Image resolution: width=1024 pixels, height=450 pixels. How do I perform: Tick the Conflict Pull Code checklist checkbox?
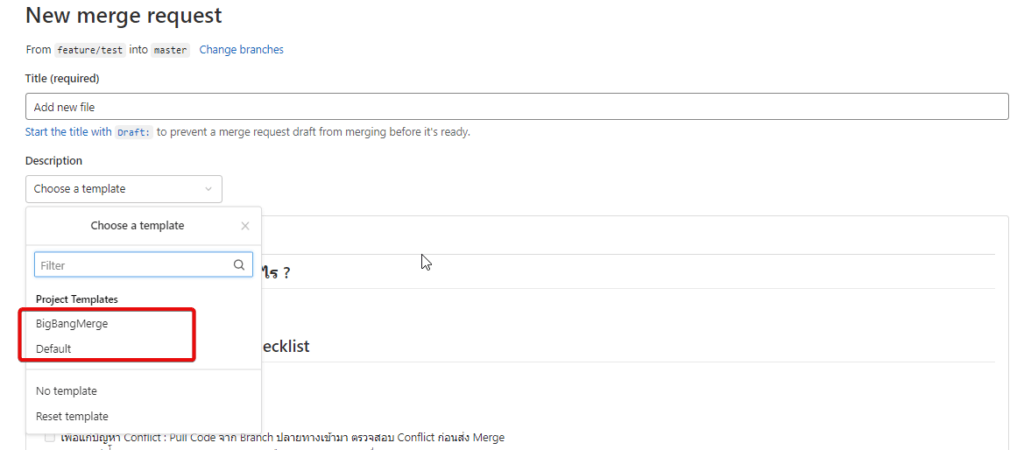(x=50, y=438)
